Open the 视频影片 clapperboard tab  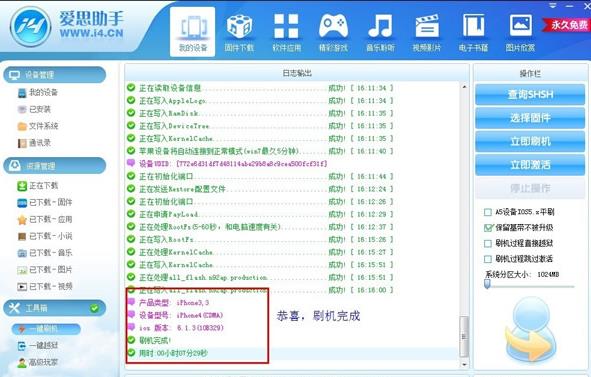point(427,32)
